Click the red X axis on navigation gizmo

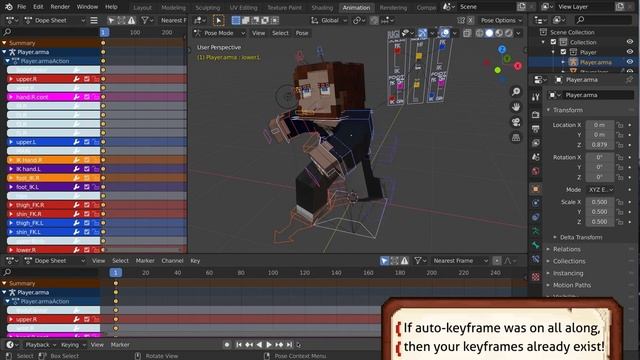click(518, 66)
